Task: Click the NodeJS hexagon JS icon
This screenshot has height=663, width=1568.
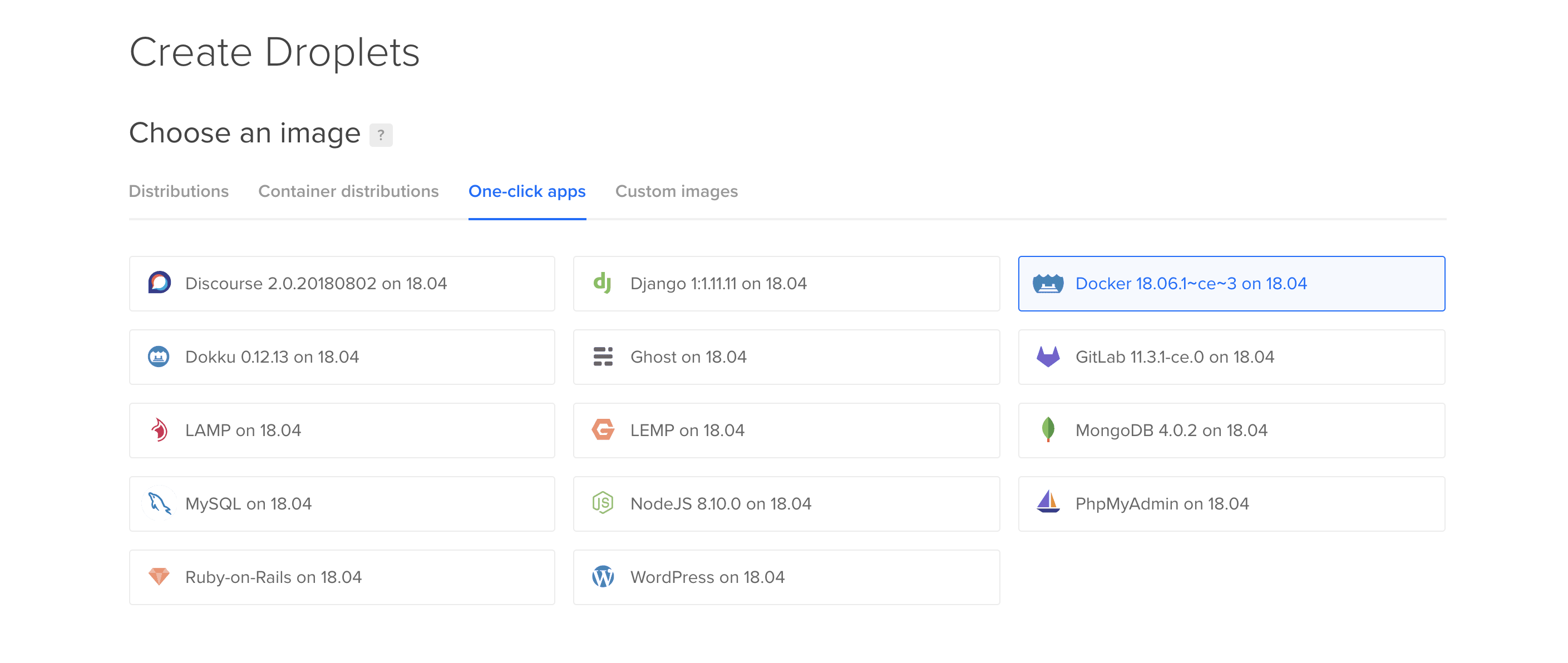Action: tap(603, 503)
